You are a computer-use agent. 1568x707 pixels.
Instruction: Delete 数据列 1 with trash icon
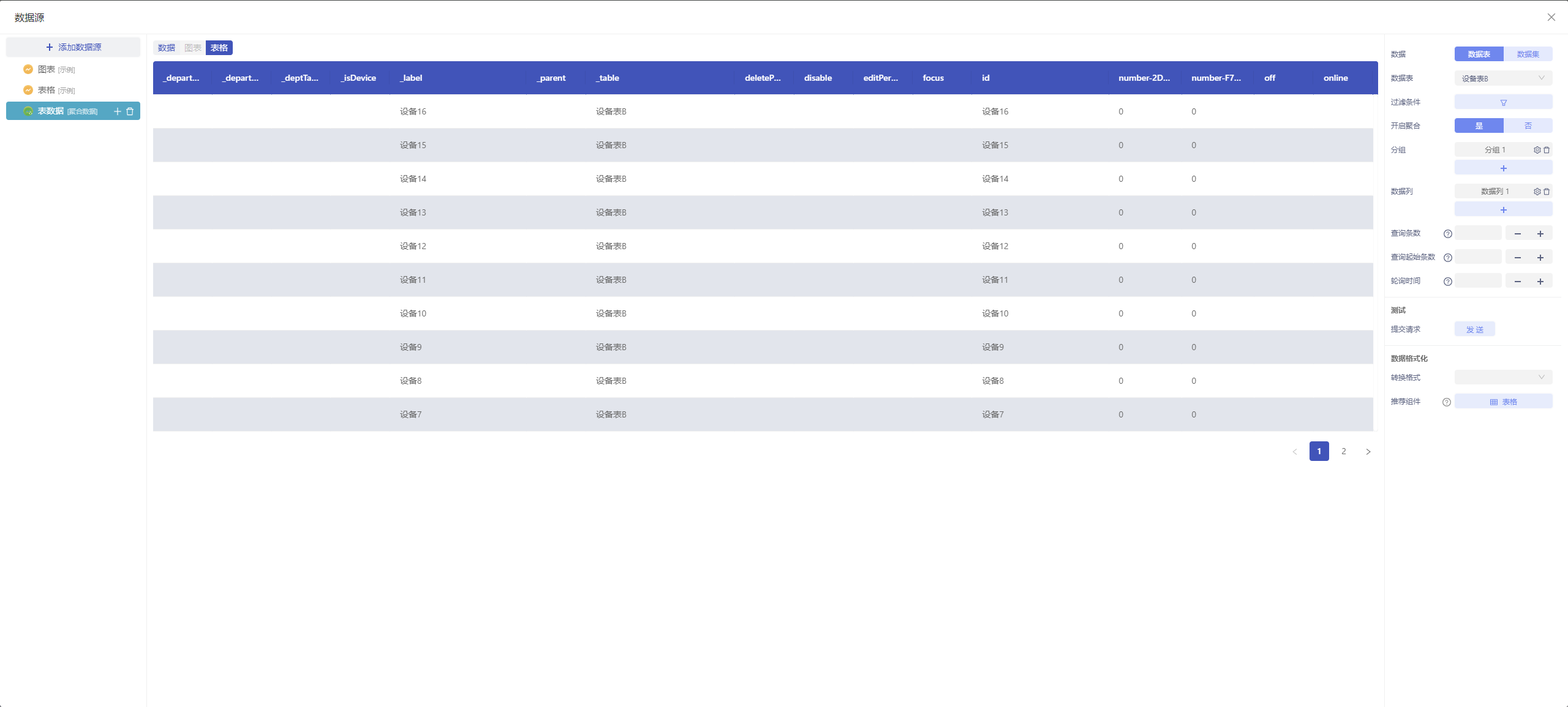1547,192
